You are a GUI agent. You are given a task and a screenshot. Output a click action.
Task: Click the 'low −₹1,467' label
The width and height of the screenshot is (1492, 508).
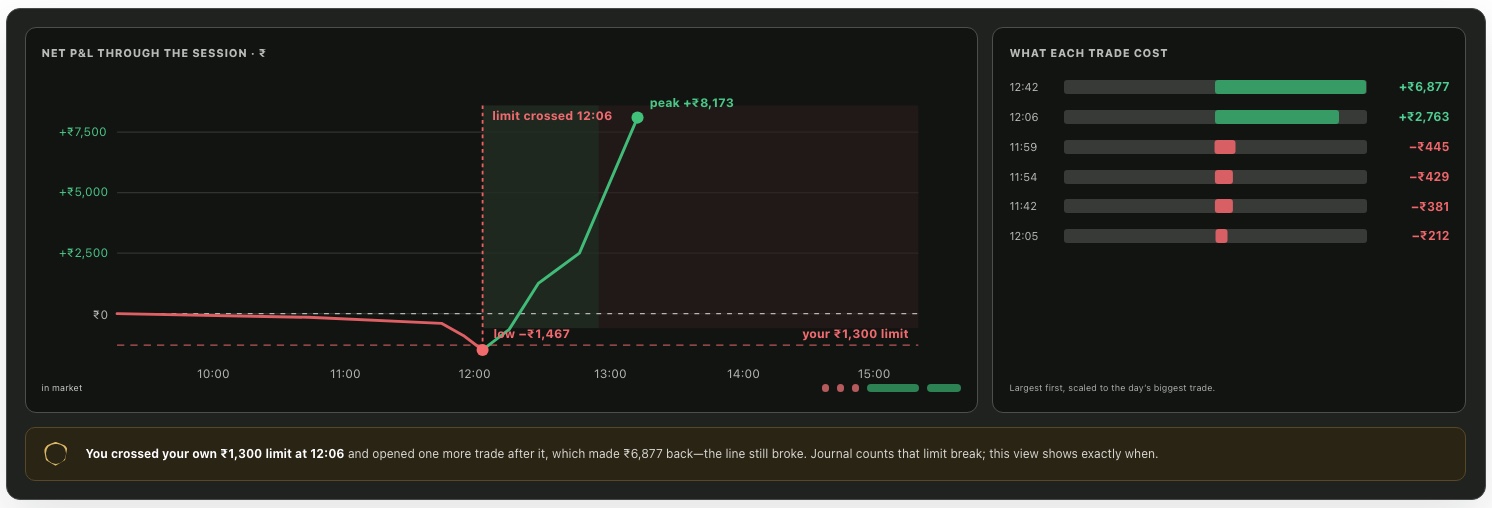(x=532, y=334)
